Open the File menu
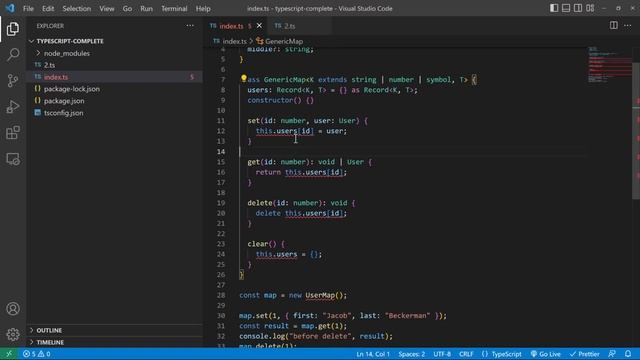This screenshot has width=640, height=360. (28, 9)
